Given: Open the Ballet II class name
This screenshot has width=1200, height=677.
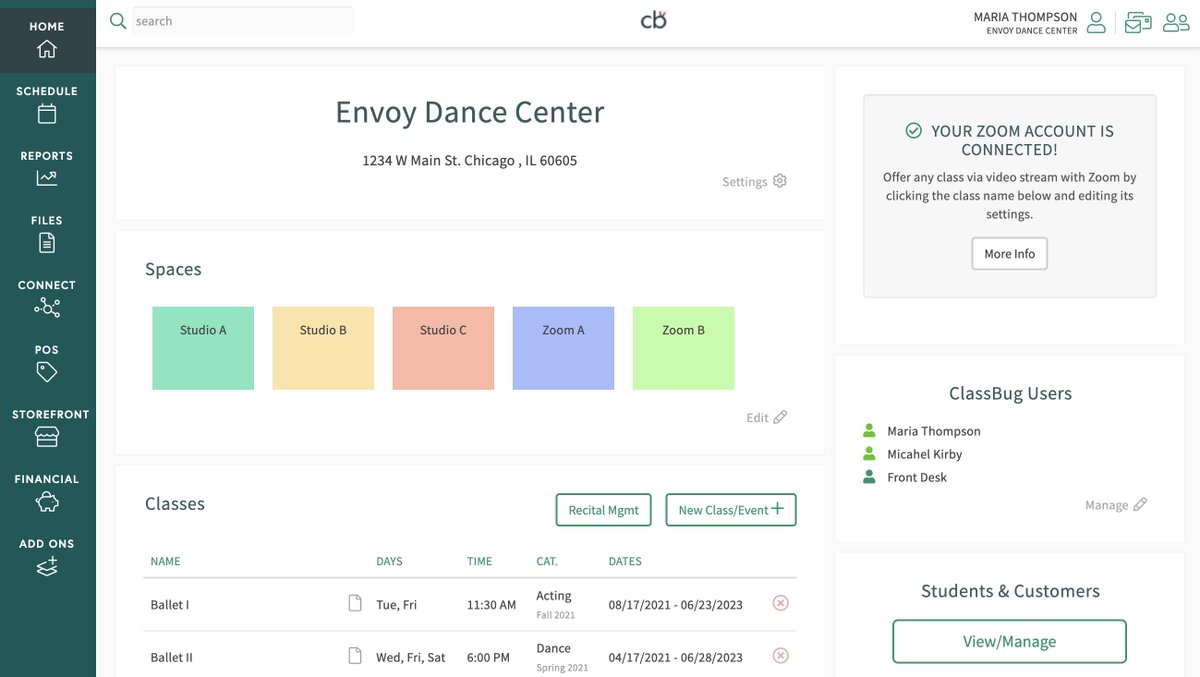Looking at the screenshot, I should (x=172, y=658).
